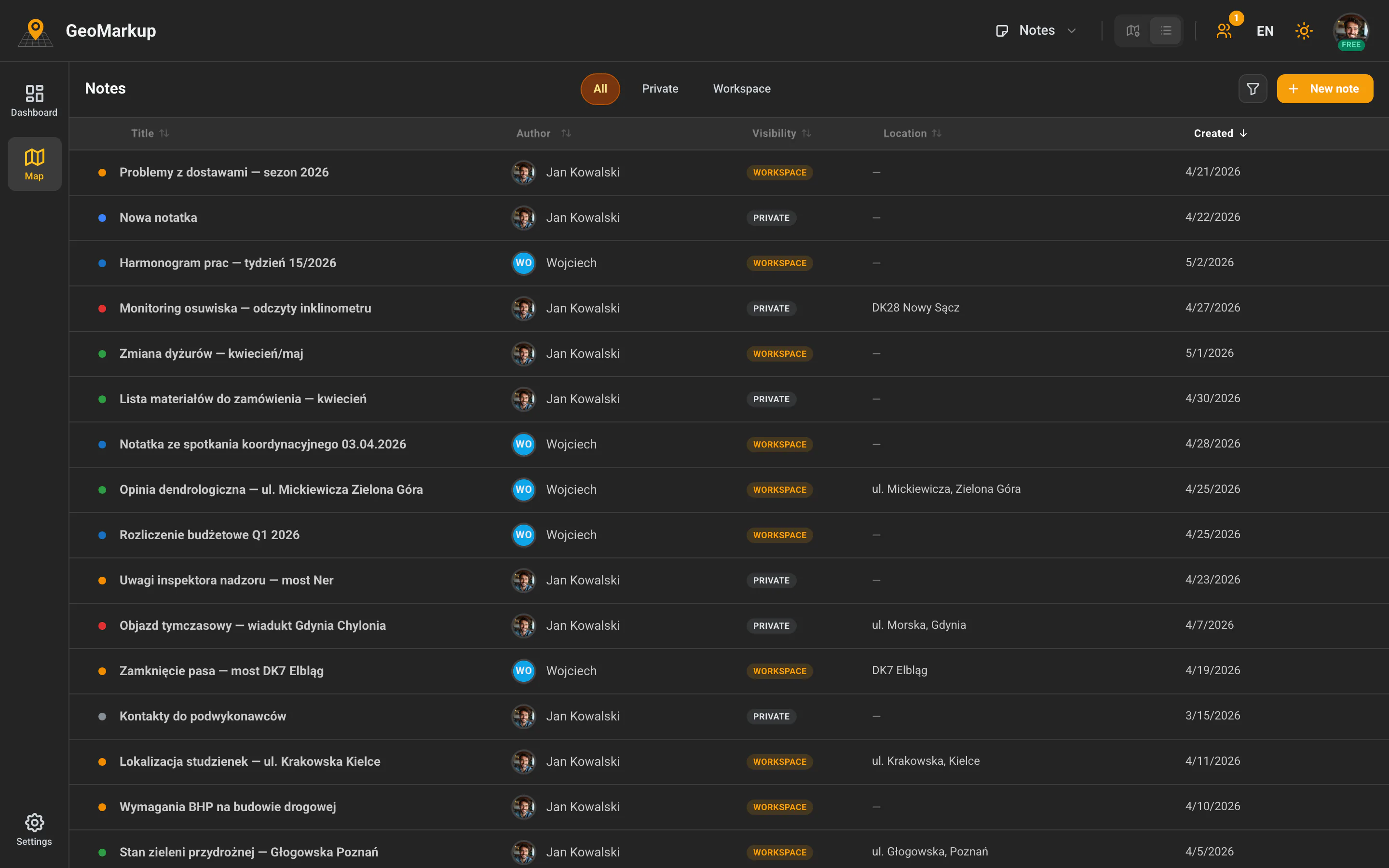The height and width of the screenshot is (868, 1389).
Task: Open note Wymagania BHP na budowie drogowej
Action: 227,807
